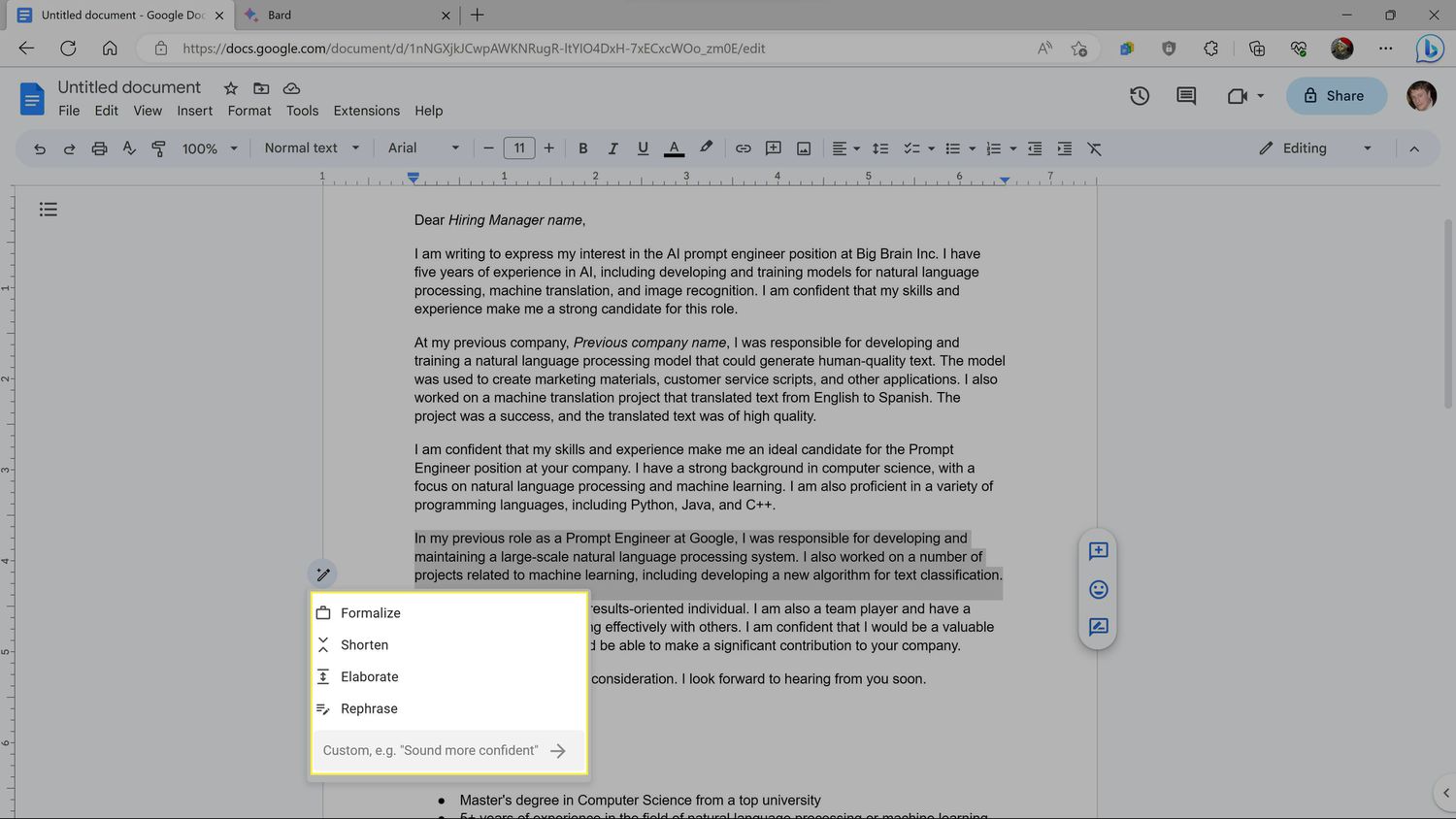Open the document outline icon

pyautogui.click(x=49, y=210)
